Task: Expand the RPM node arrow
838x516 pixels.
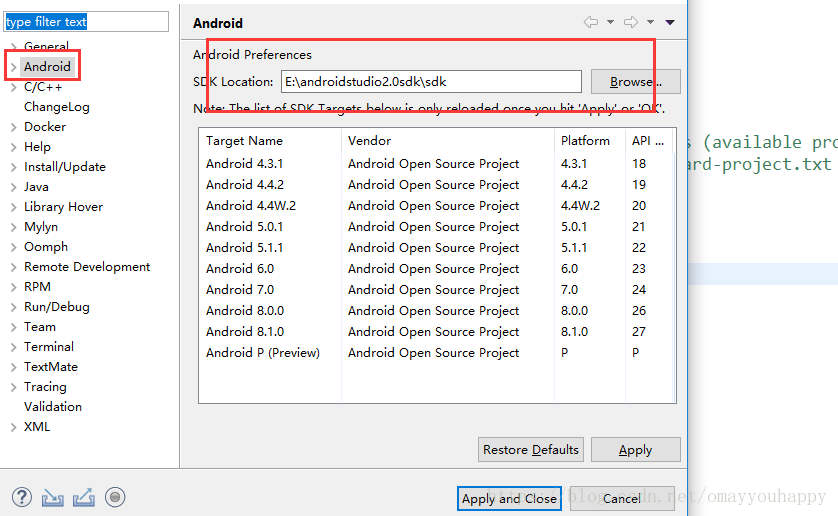Action: [x=14, y=287]
